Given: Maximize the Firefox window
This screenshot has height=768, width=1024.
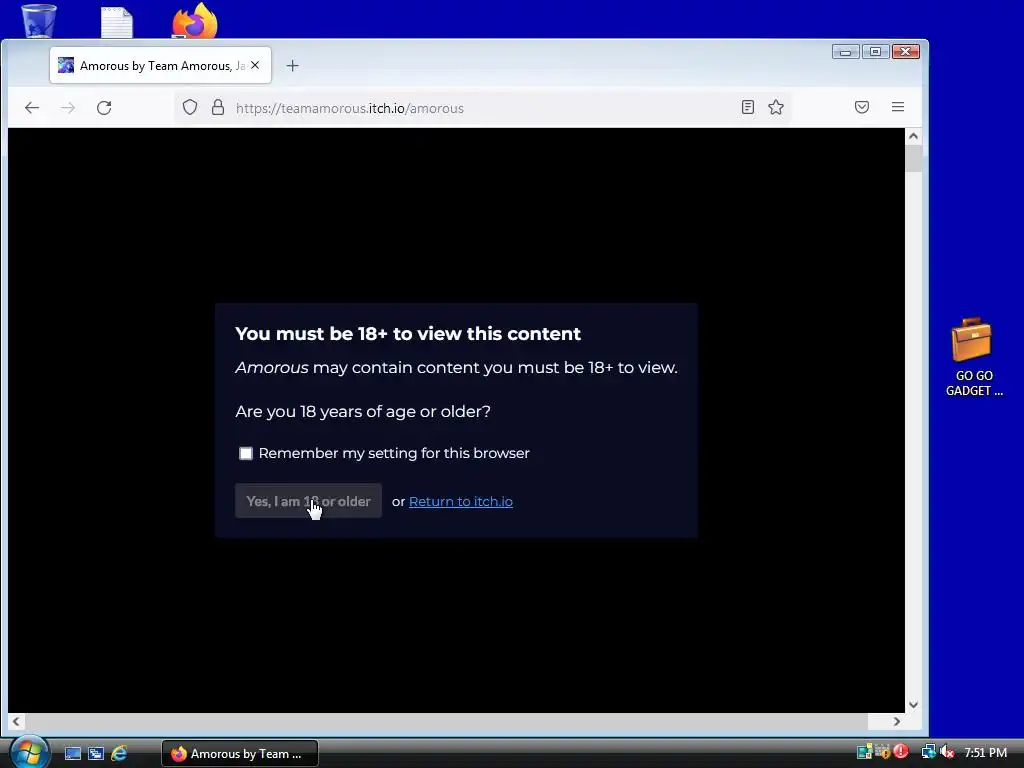Looking at the screenshot, I should tap(875, 52).
